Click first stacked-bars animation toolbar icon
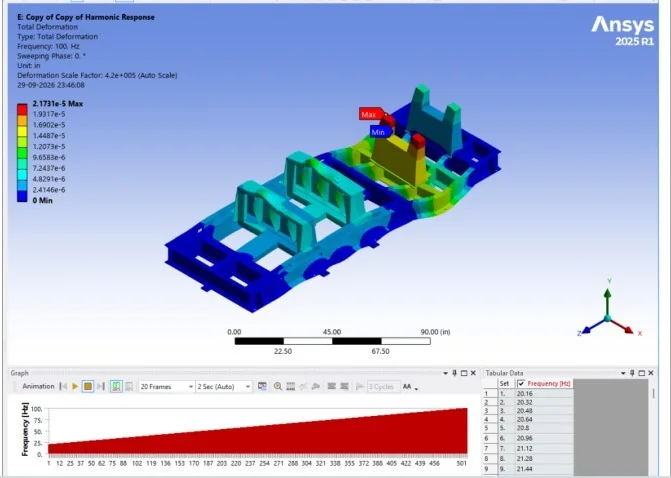Screen dimensions: 671x478 coord(331,386)
